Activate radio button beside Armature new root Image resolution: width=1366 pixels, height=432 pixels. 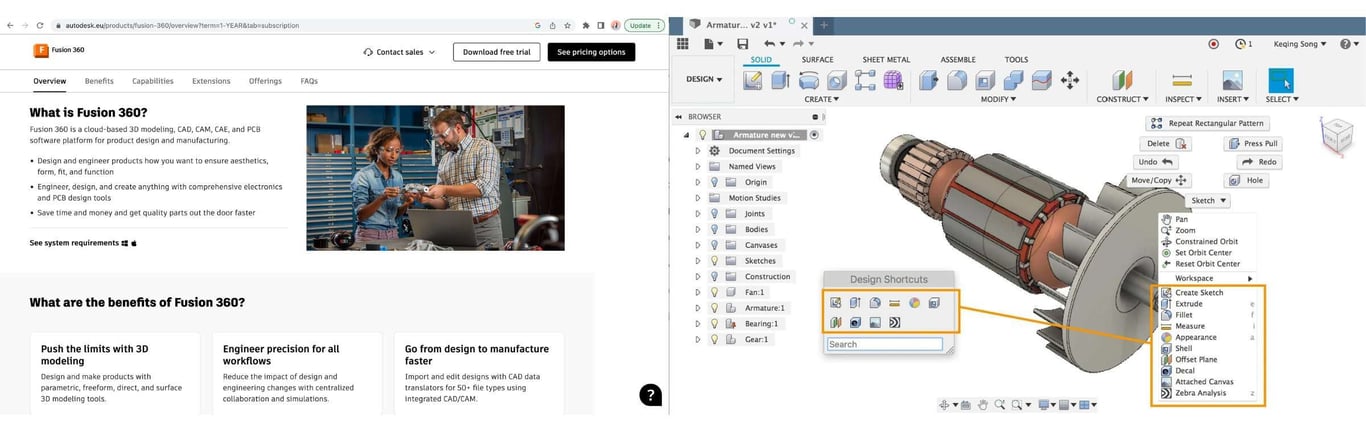tap(814, 135)
